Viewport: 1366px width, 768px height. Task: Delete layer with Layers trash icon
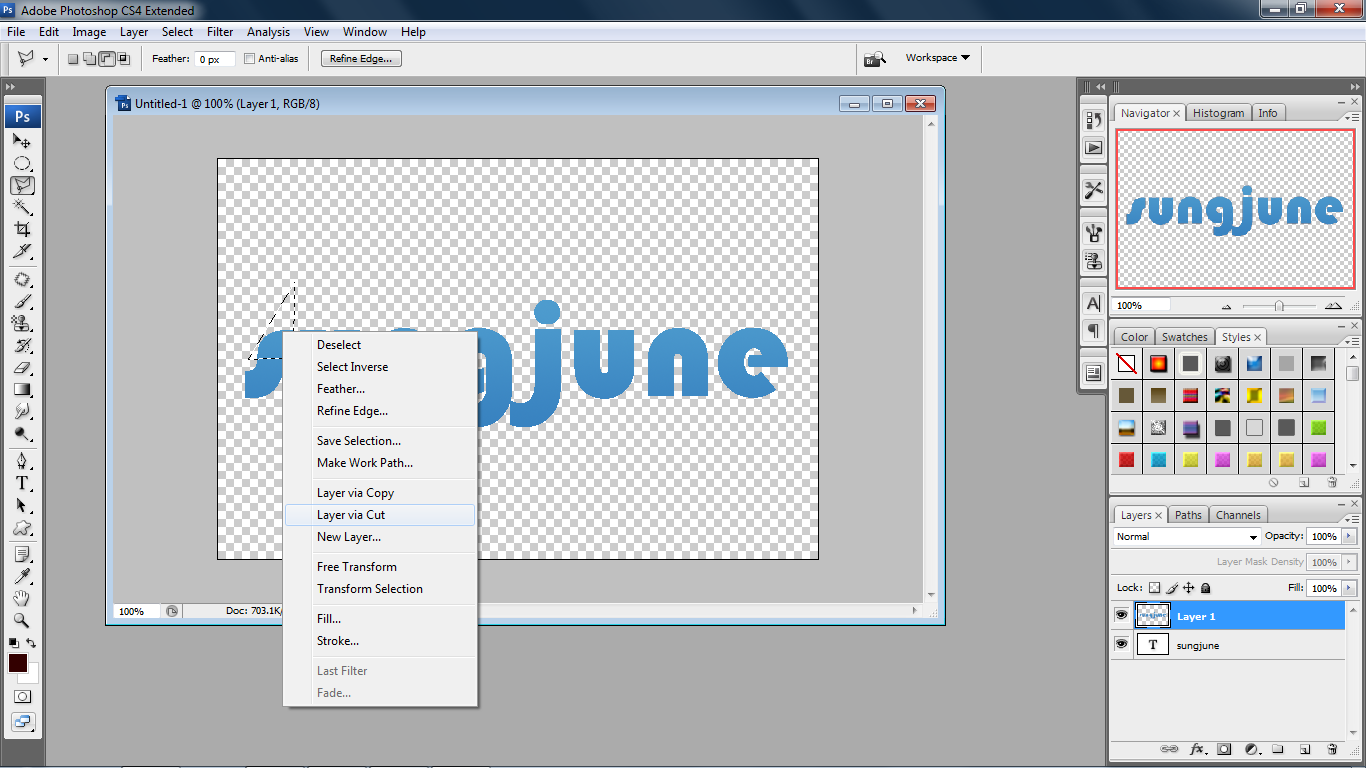coord(1332,749)
